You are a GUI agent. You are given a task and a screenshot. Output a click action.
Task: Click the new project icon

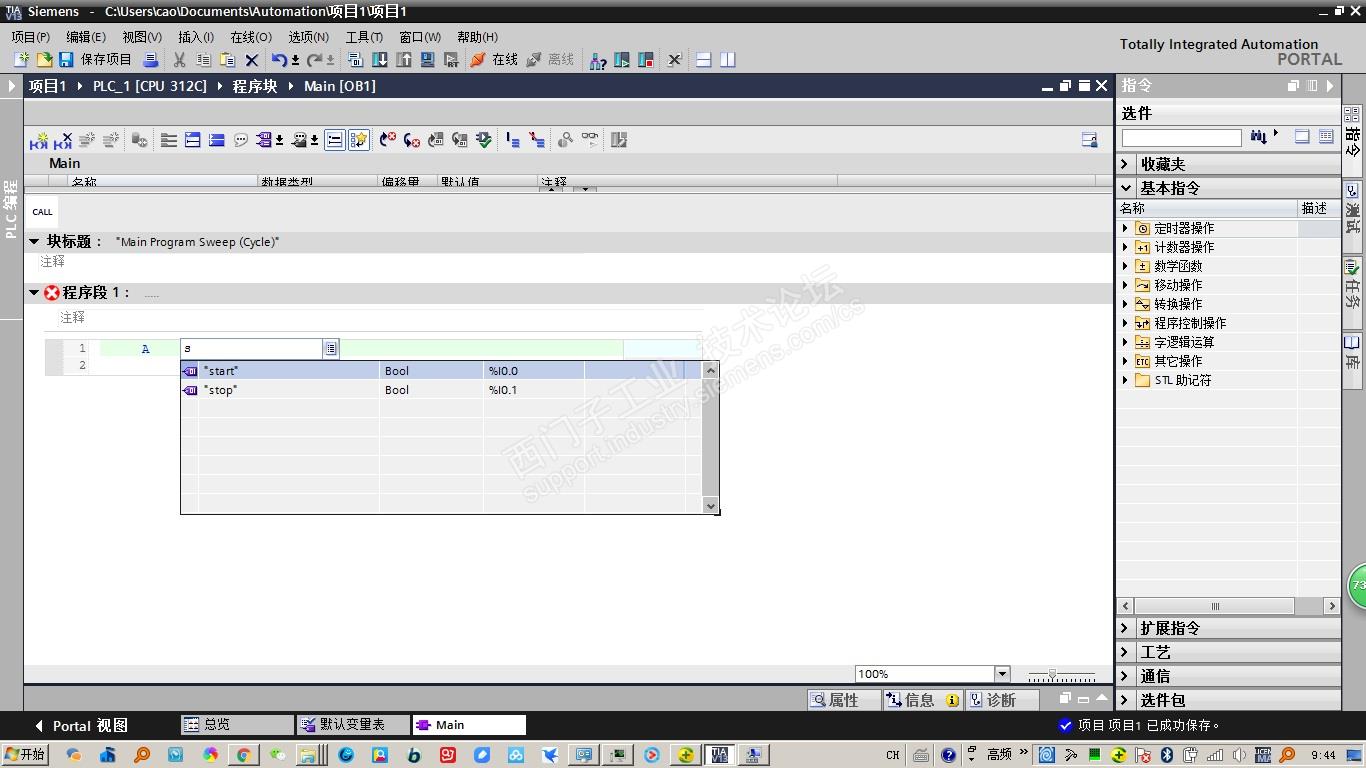pos(21,60)
